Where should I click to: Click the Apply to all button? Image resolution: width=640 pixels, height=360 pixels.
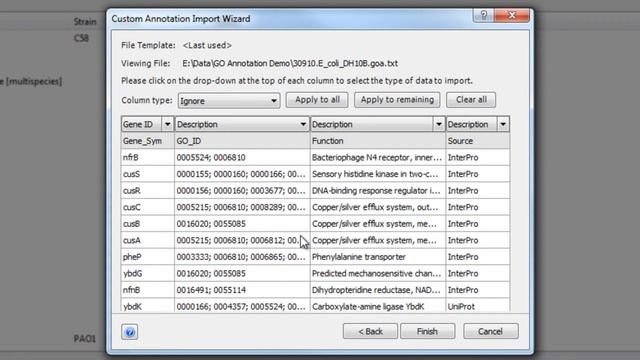click(317, 100)
